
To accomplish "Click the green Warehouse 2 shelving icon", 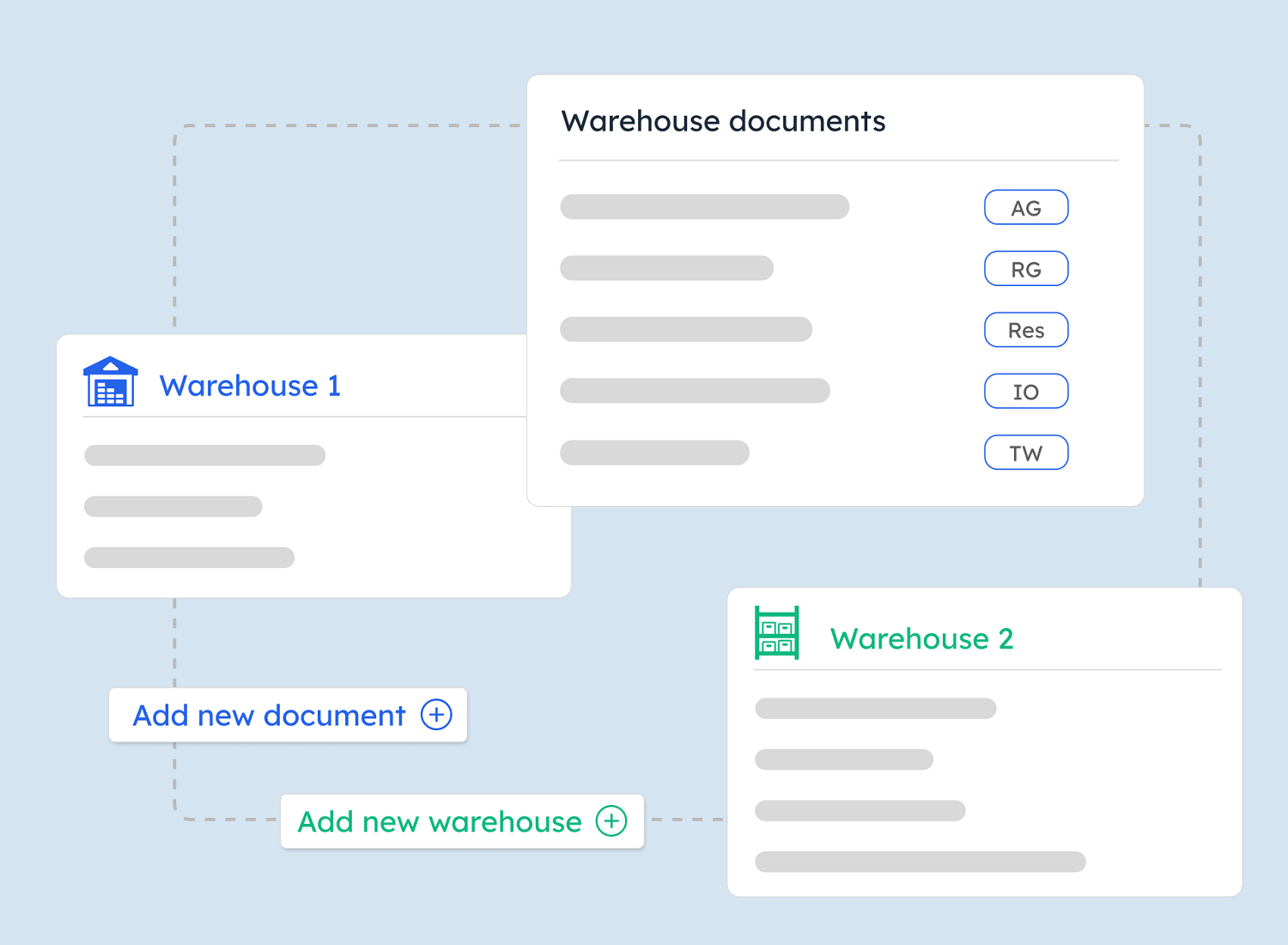I will click(x=777, y=631).
